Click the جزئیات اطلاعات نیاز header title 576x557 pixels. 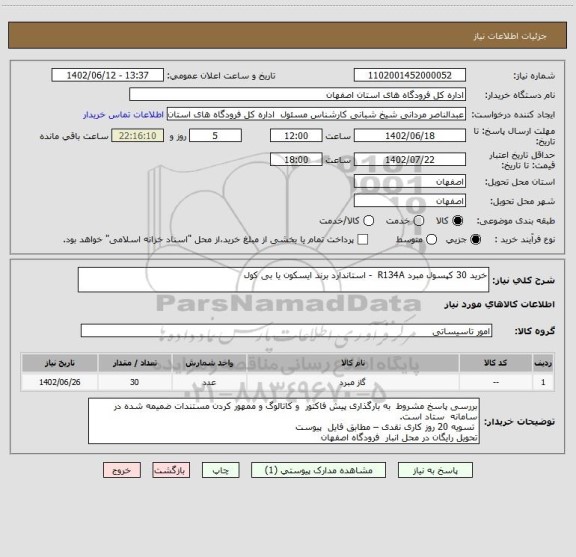point(510,36)
